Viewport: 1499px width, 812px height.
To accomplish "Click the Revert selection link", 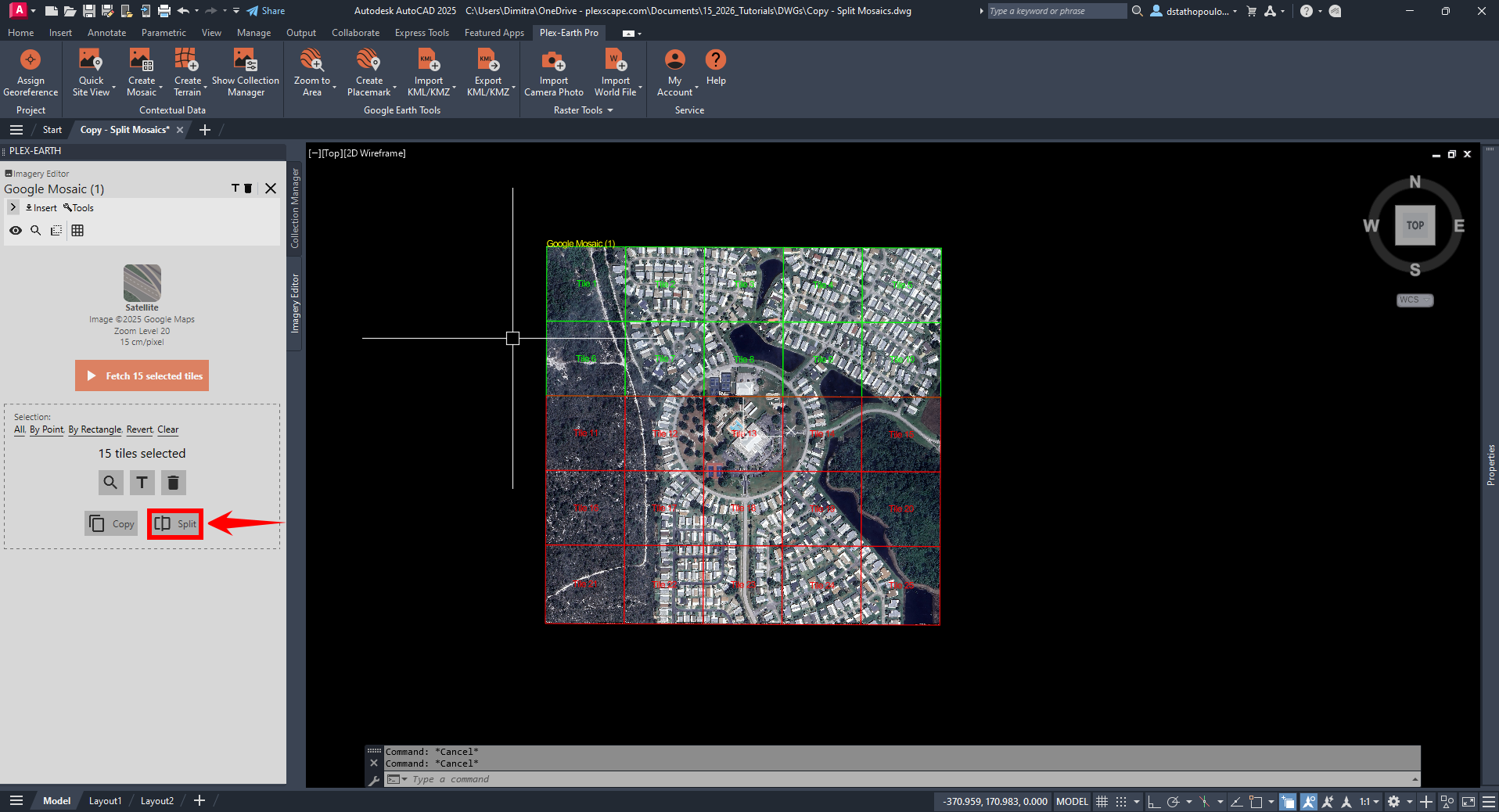I will pyautogui.click(x=139, y=429).
